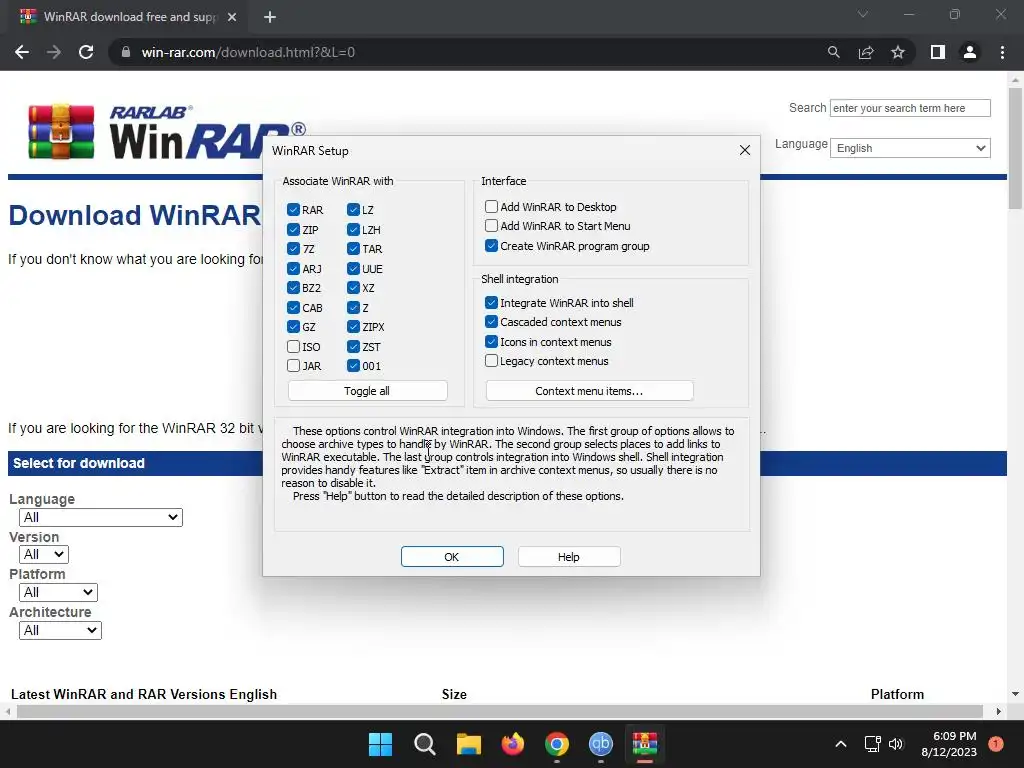Viewport: 1024px width, 768px height.
Task: Click the browser address bar URL
Action: click(248, 52)
